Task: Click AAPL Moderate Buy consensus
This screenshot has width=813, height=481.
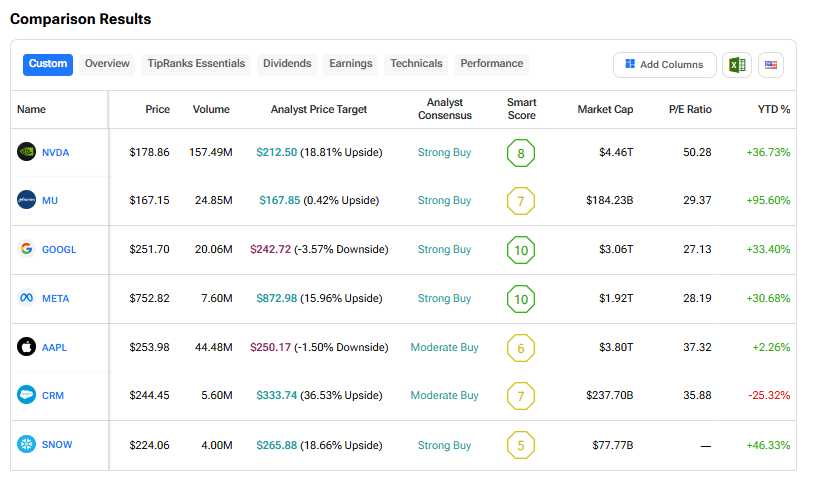Action: click(444, 347)
